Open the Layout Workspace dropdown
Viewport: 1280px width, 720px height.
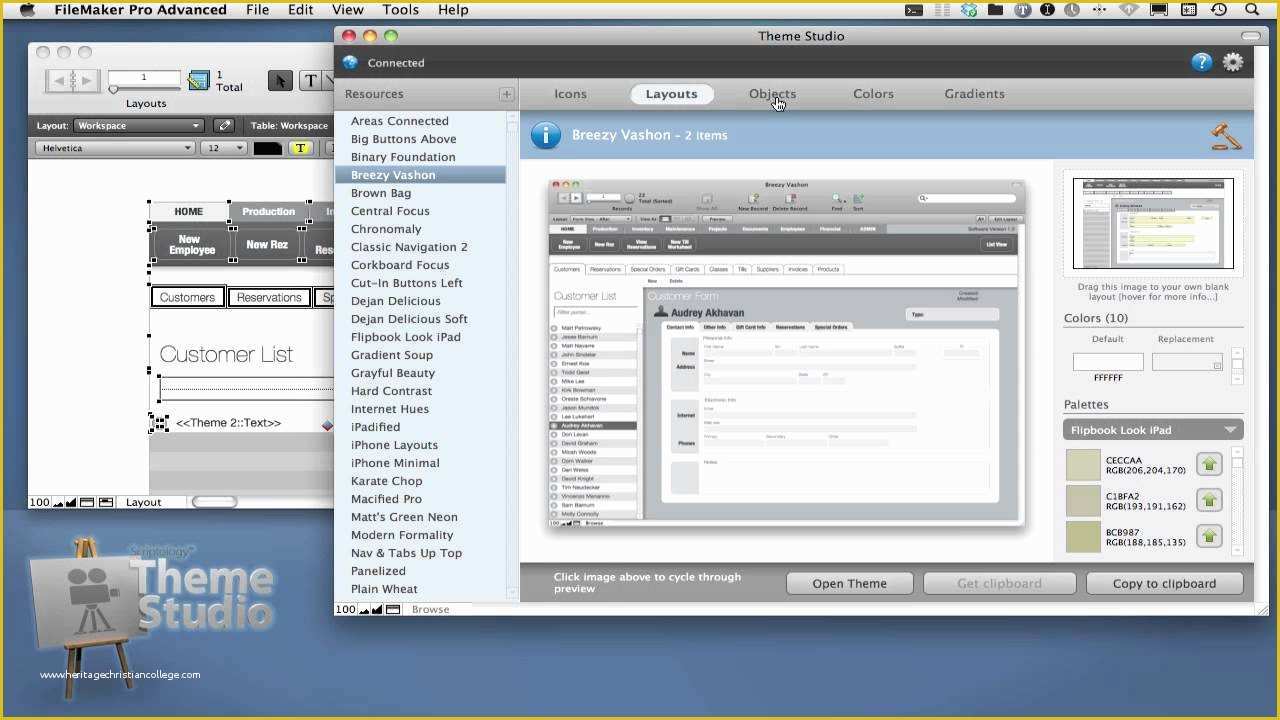tap(138, 126)
